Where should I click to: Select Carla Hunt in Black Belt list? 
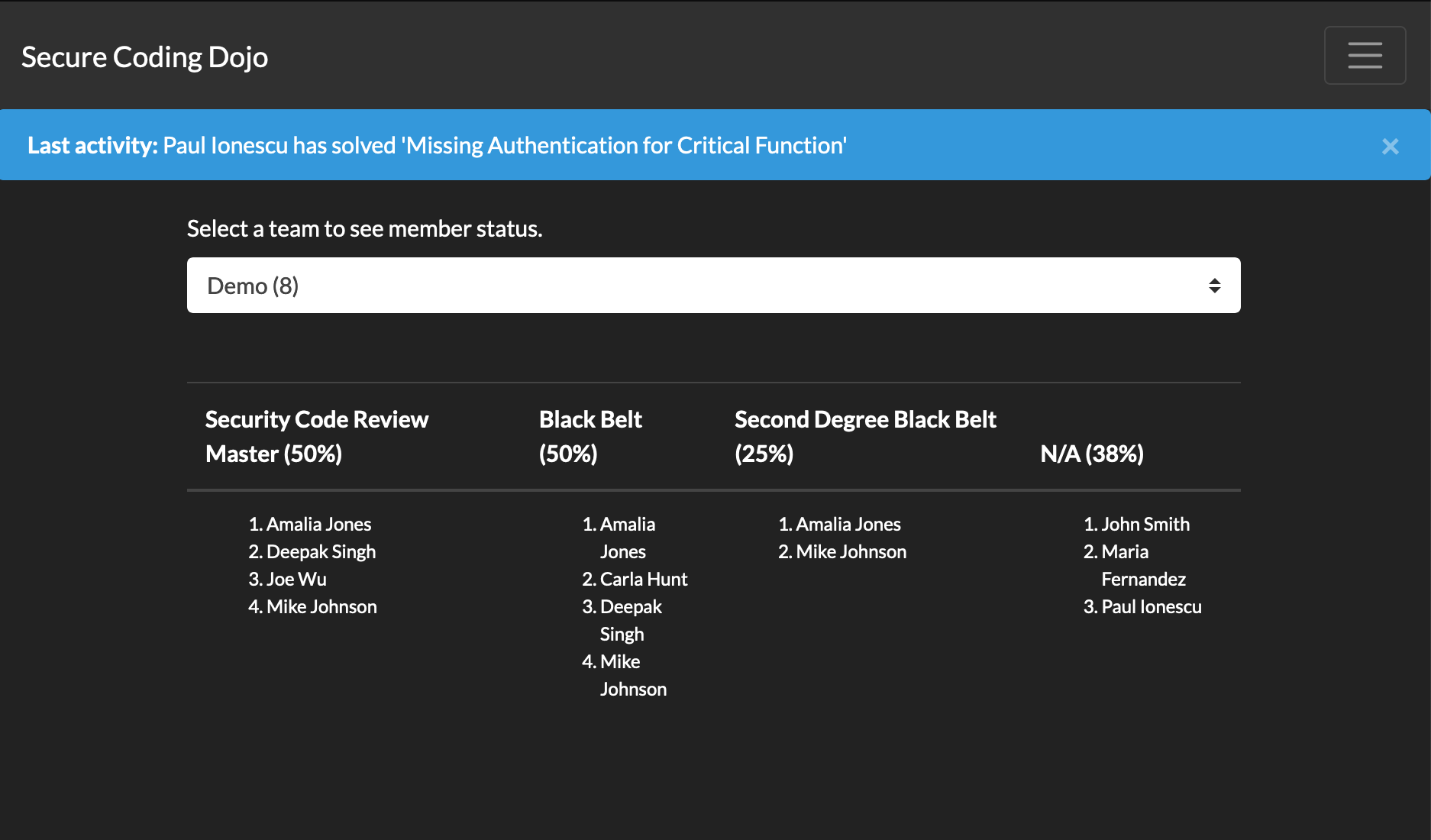[643, 580]
